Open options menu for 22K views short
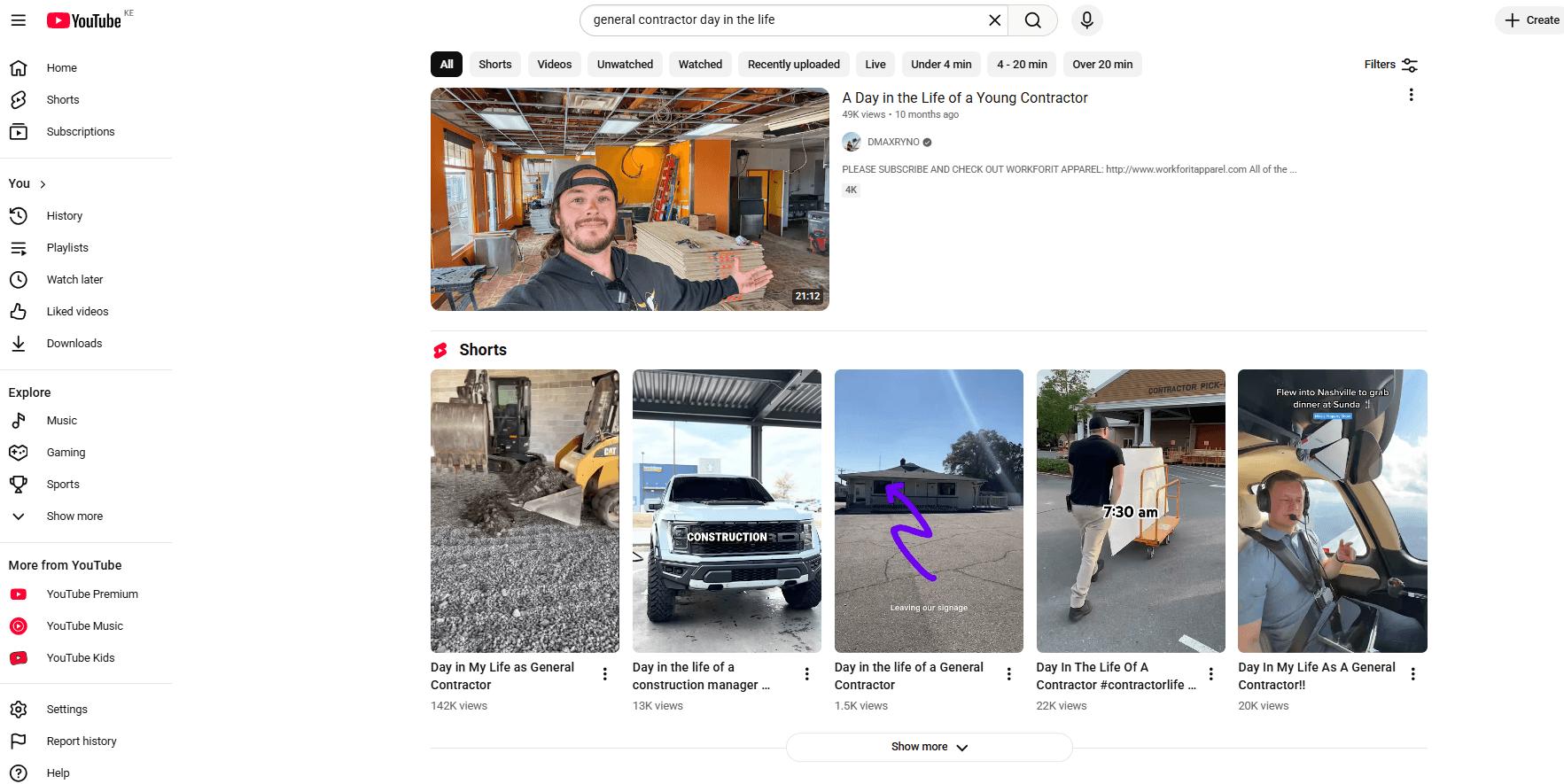This screenshot has width=1564, height=784. tap(1211, 674)
